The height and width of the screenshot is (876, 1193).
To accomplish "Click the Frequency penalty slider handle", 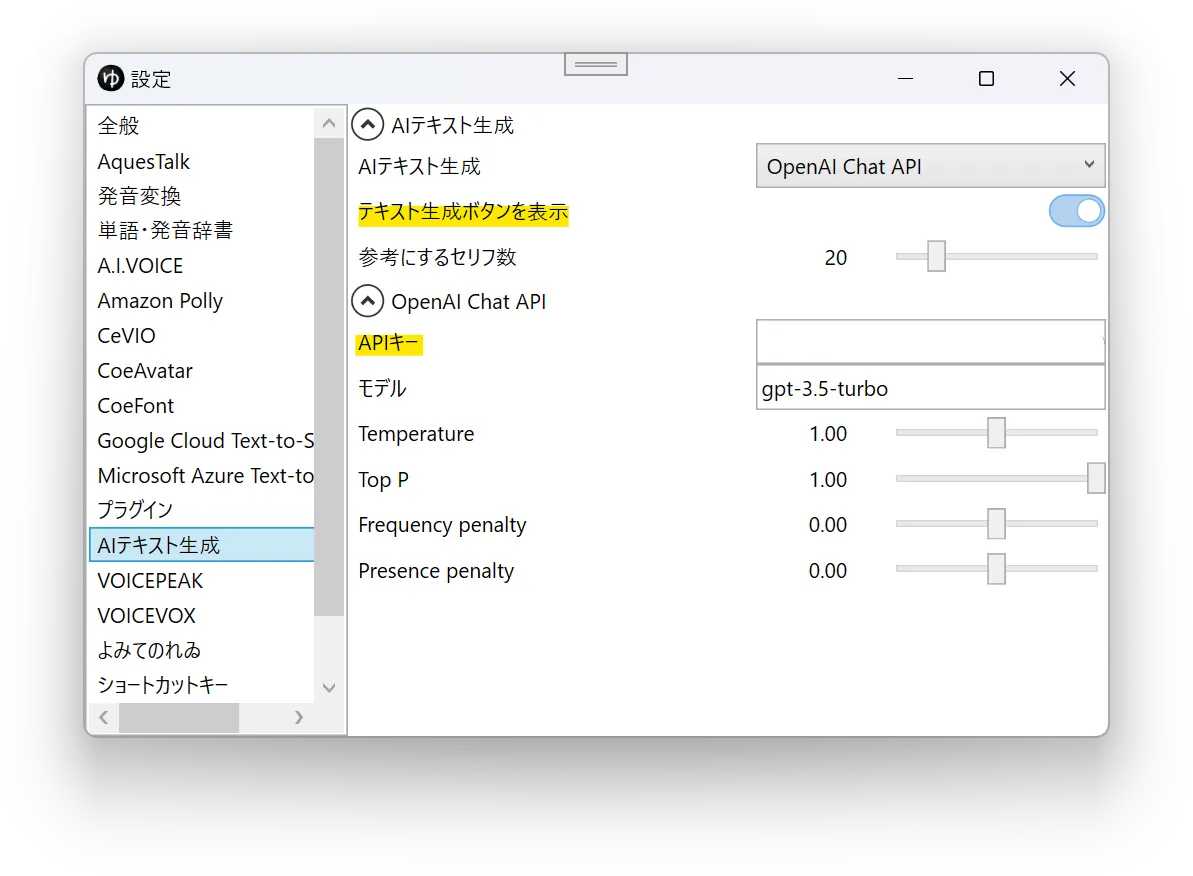I will click(x=996, y=524).
